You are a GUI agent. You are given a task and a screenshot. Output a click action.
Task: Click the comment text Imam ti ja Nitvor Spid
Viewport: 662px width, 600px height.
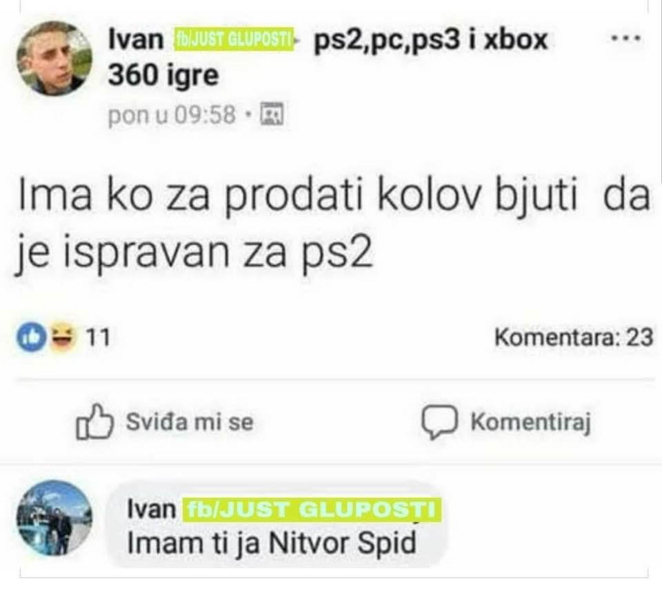pyautogui.click(x=271, y=543)
